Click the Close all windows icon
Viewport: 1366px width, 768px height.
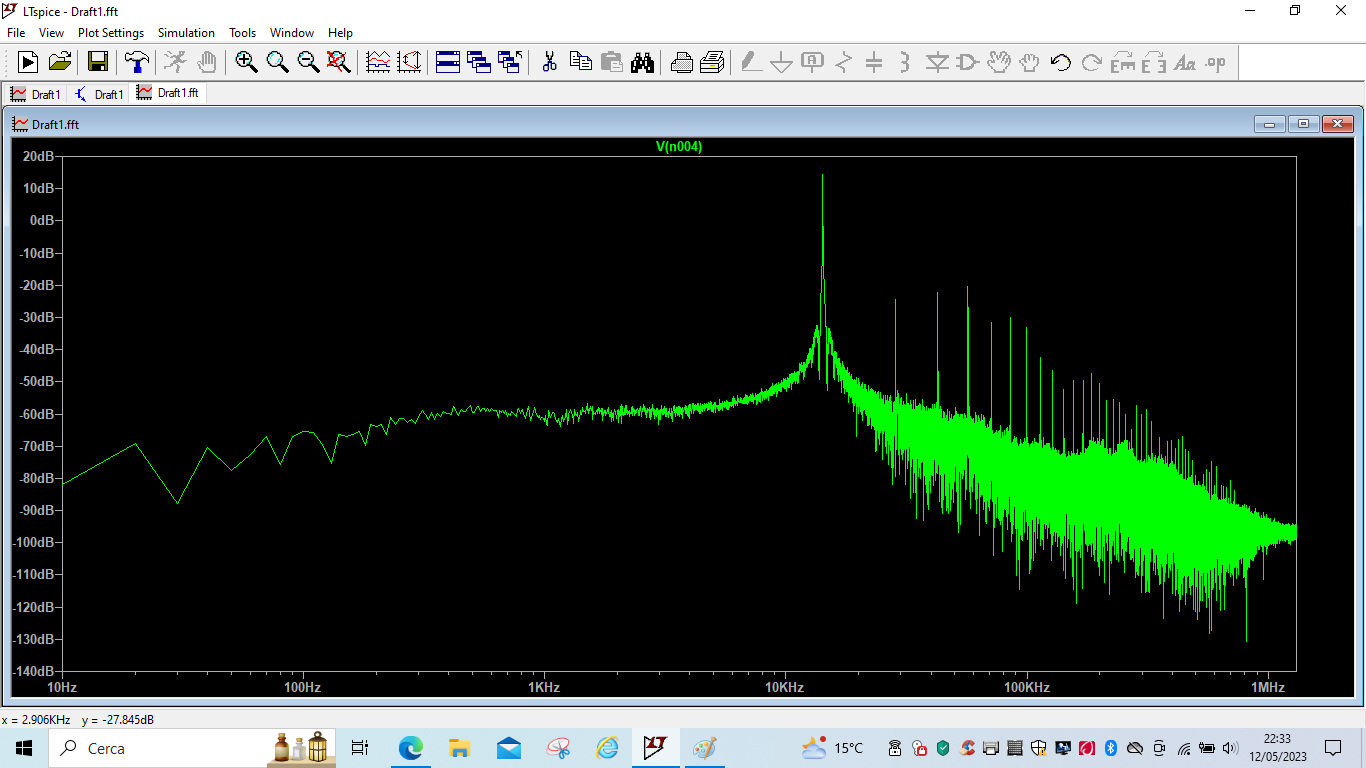coord(510,62)
